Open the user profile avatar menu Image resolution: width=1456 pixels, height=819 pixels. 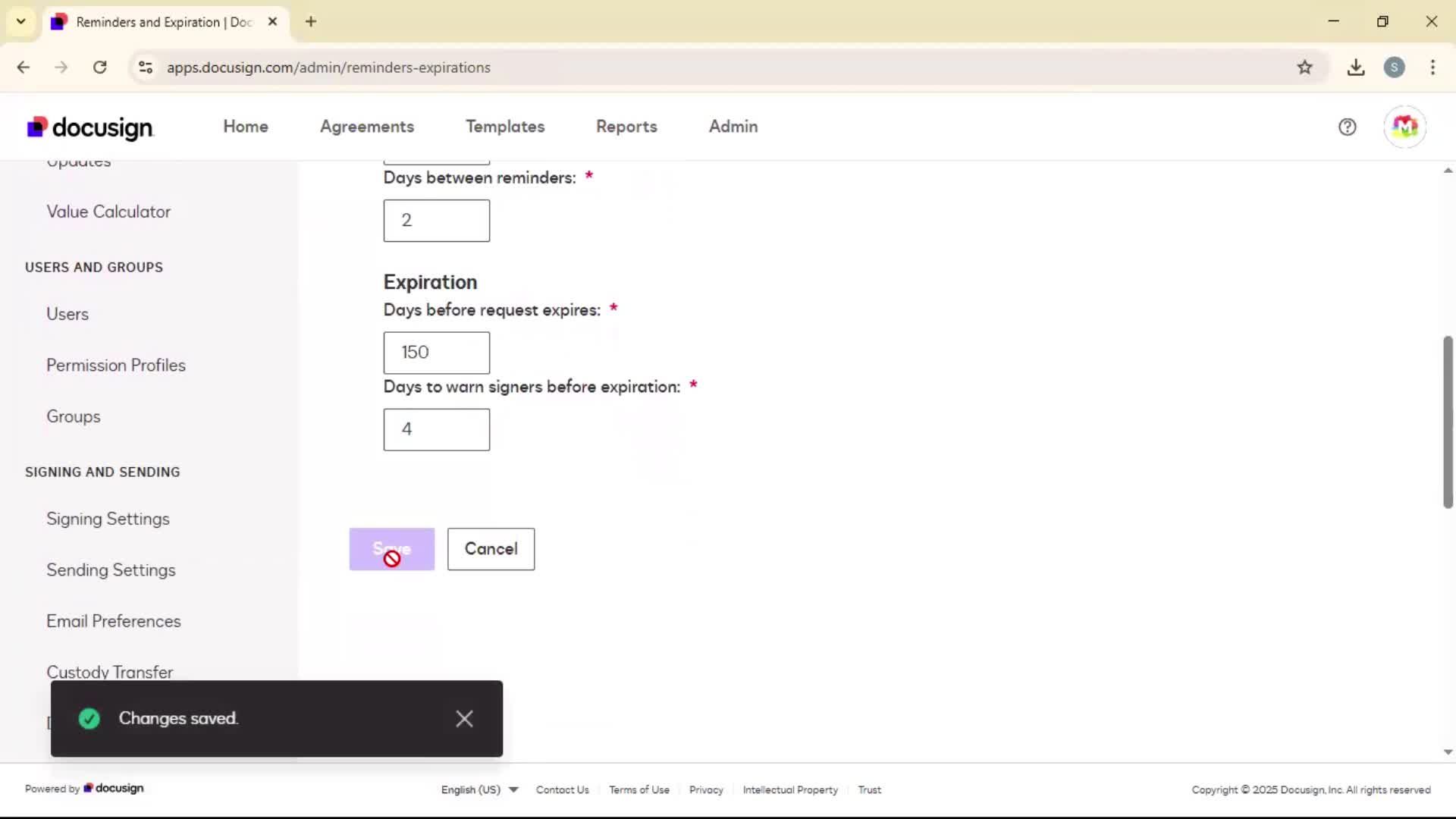pyautogui.click(x=1404, y=127)
